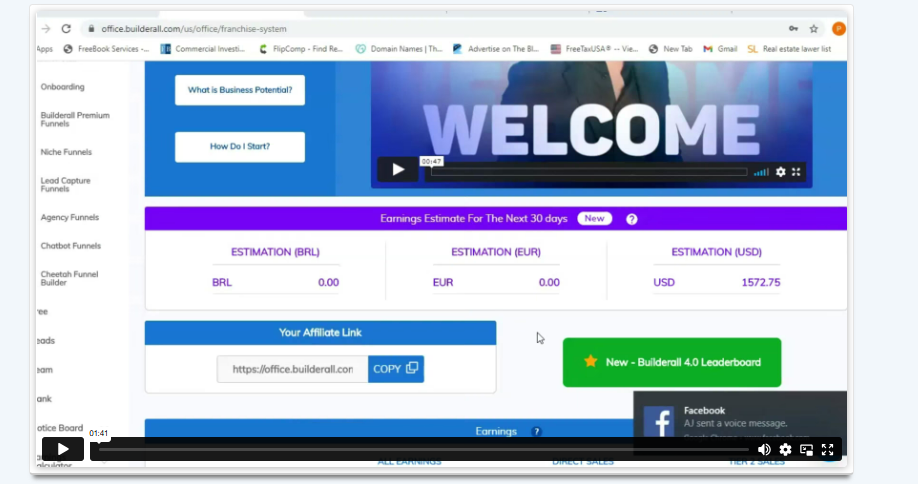This screenshot has height=484, width=918.
Task: Bookmark this page with the star icon
Action: (x=814, y=29)
